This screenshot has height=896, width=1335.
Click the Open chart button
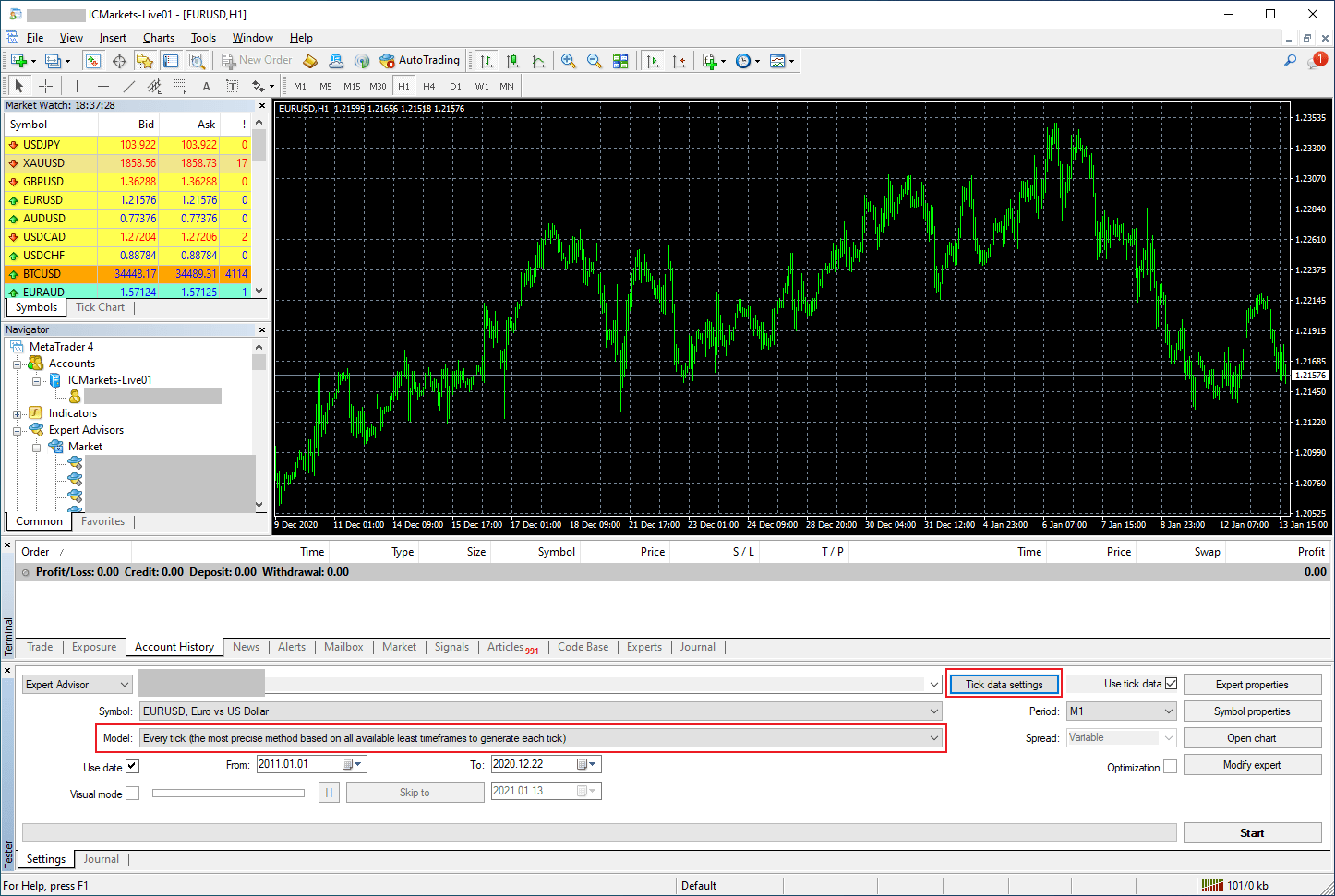tap(1252, 738)
